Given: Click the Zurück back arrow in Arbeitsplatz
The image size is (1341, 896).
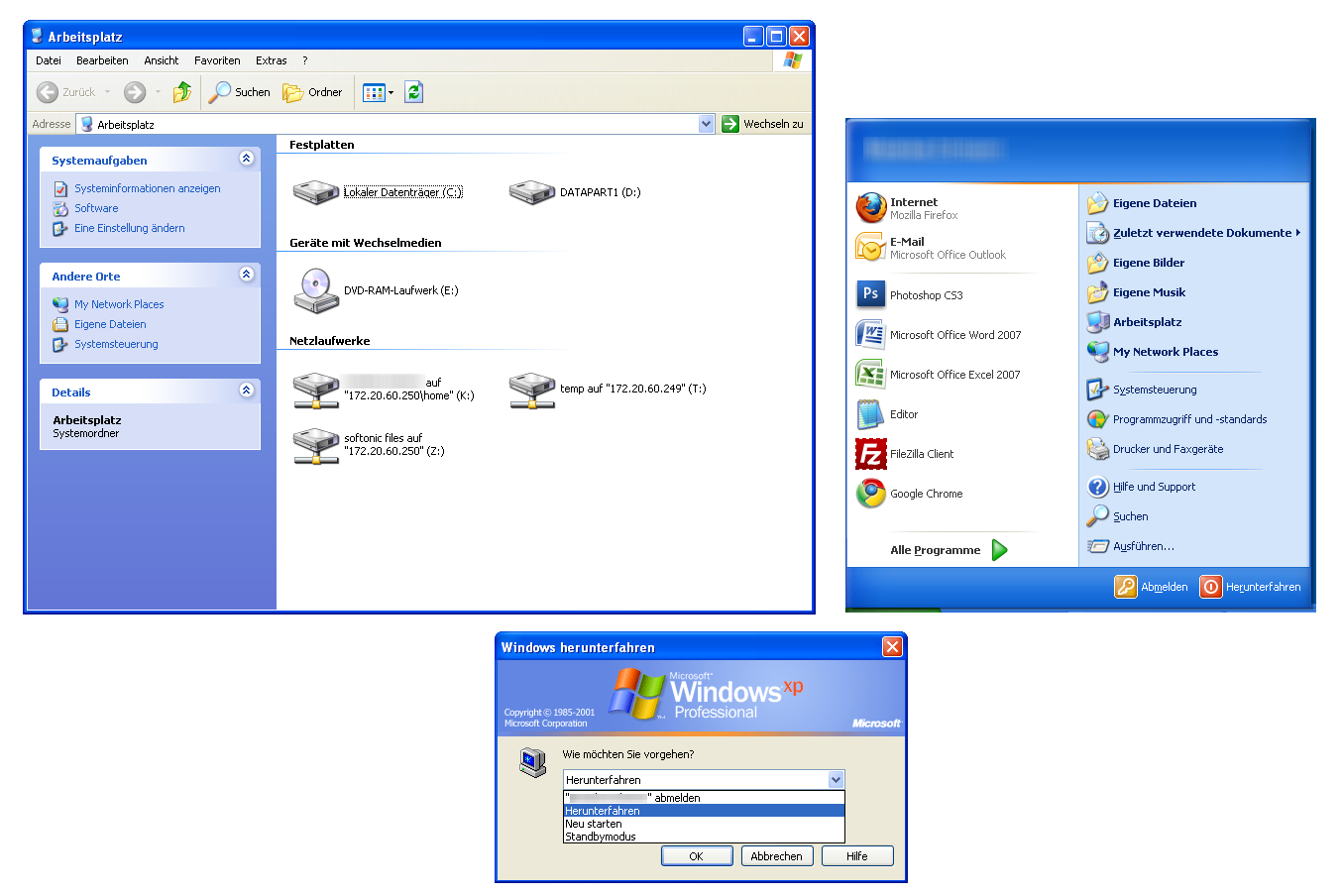Looking at the screenshot, I should [48, 92].
